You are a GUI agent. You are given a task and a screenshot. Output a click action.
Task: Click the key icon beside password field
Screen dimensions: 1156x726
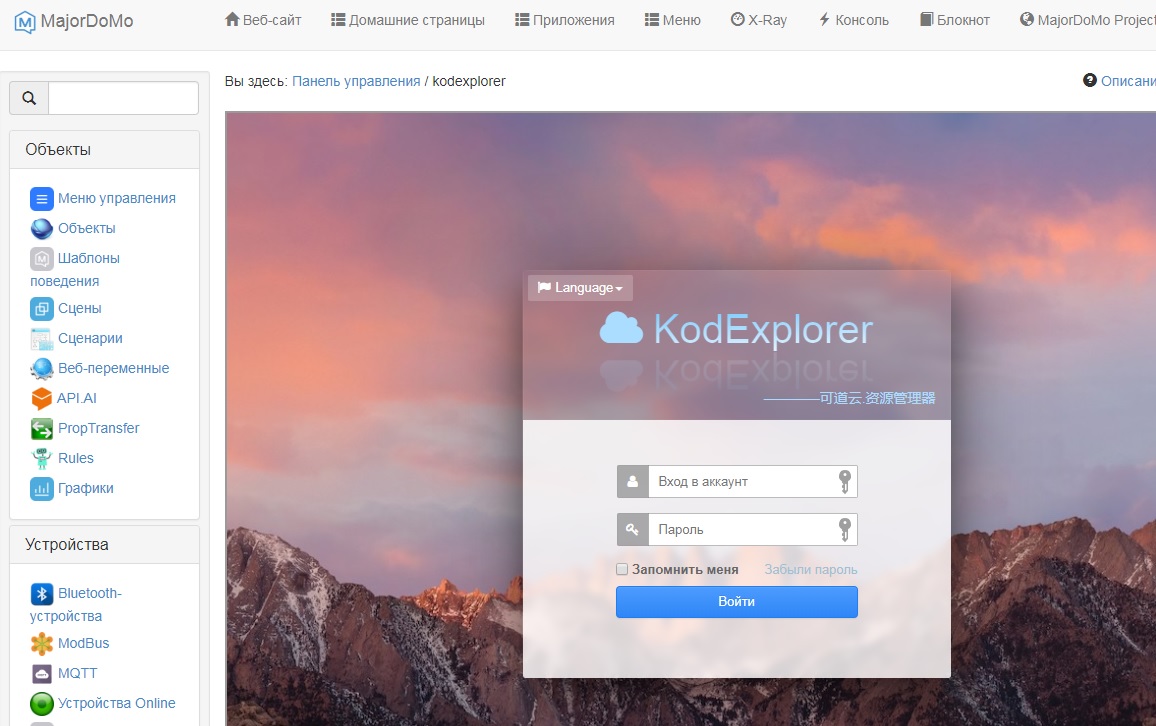pos(633,529)
